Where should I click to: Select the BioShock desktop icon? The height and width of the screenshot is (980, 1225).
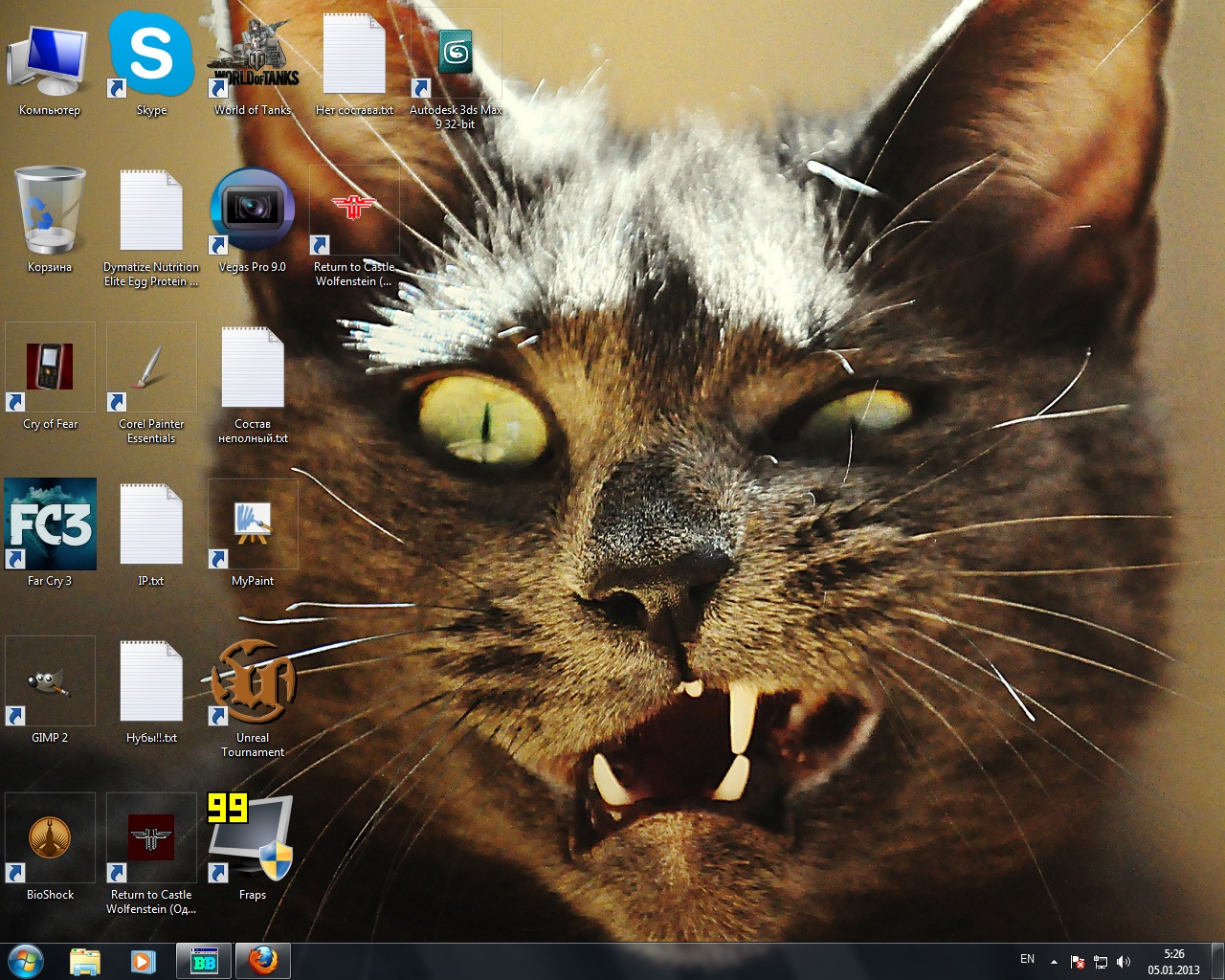pos(50,838)
